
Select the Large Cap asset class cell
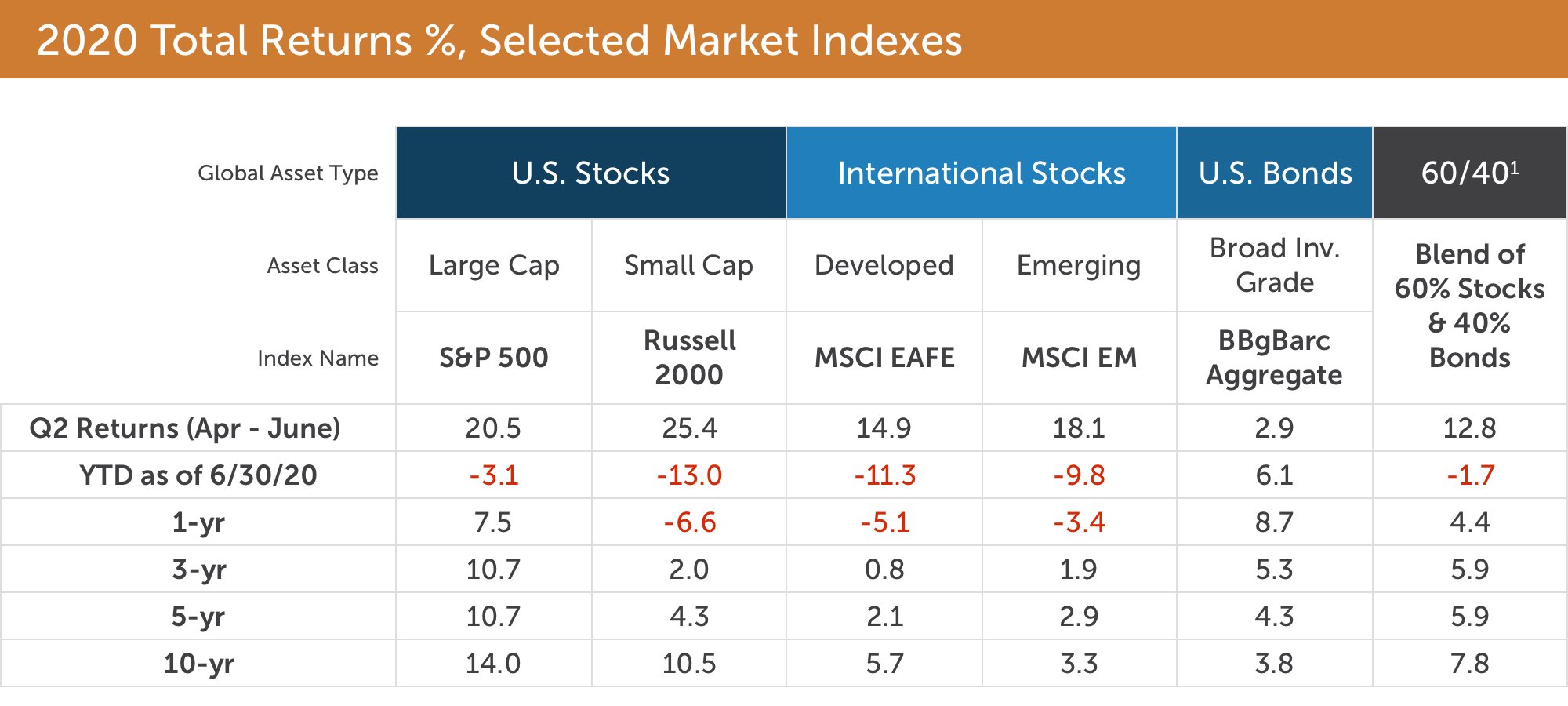pos(494,265)
